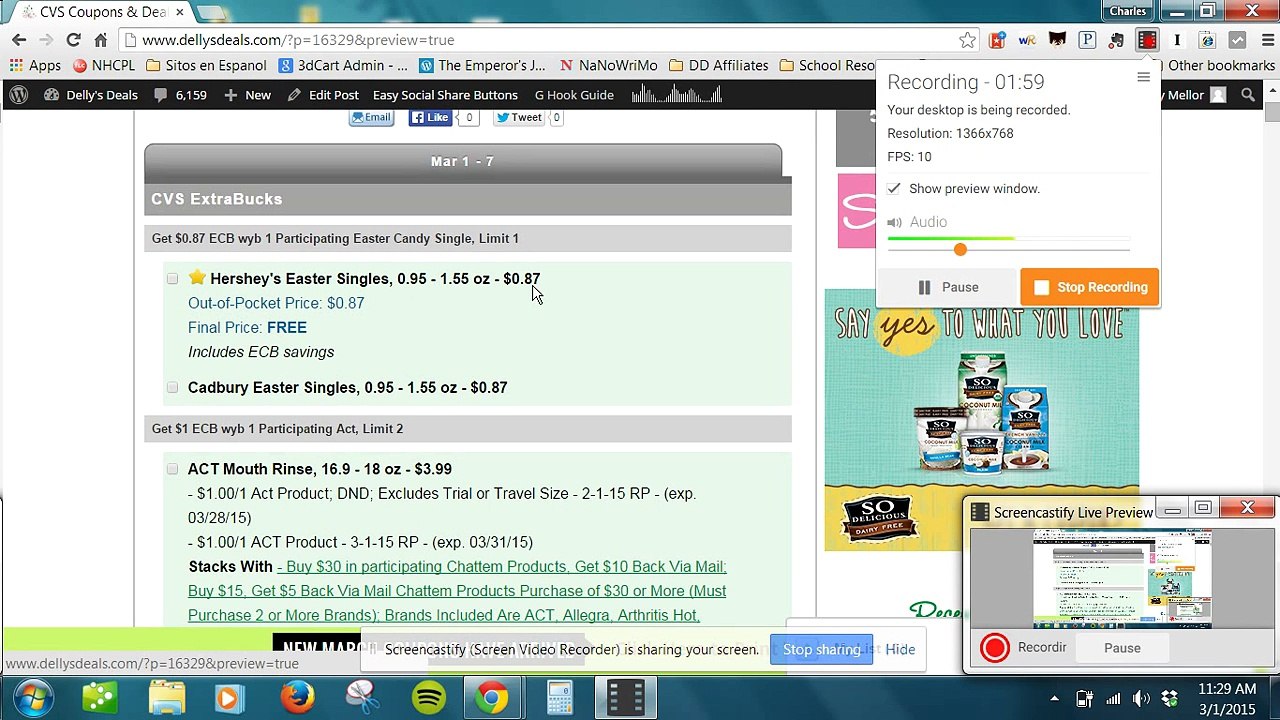
Task: Hide the screen sharing notification
Action: (x=900, y=650)
